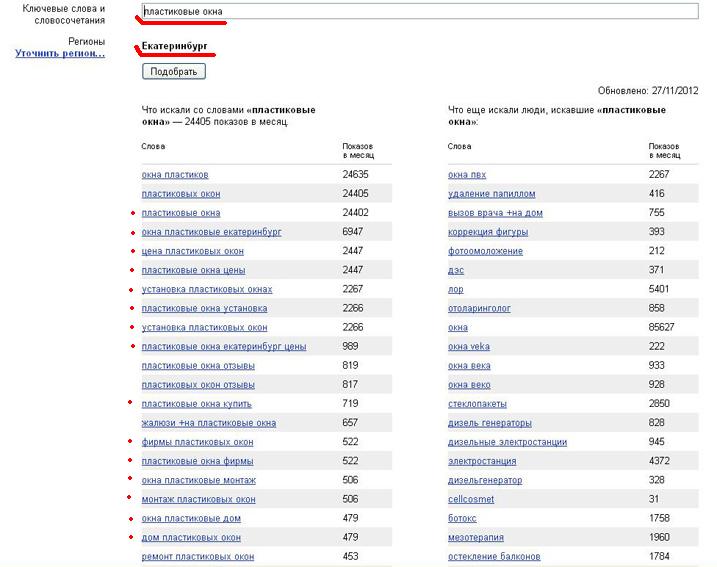This screenshot has height=567, width=717.
Task: Select the count 6947 in the left table
Action: click(353, 232)
